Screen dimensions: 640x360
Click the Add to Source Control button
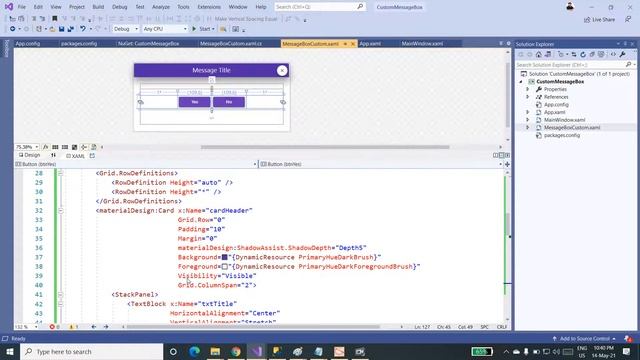point(584,338)
